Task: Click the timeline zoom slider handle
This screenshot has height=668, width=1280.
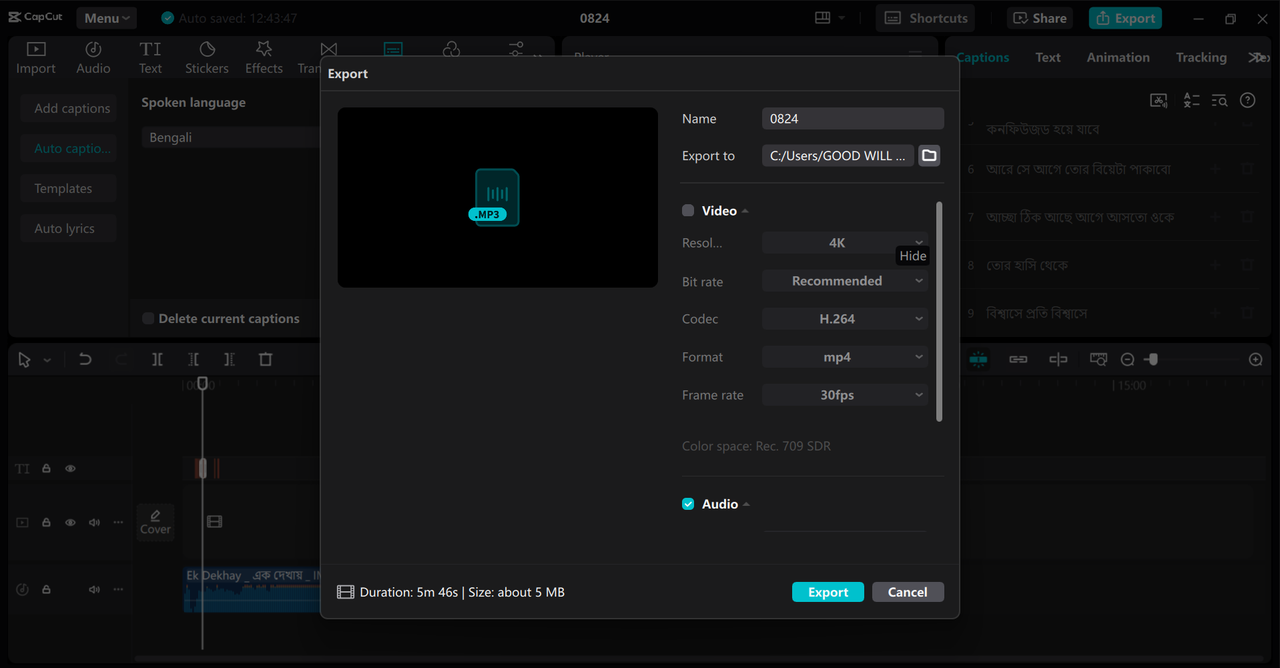Action: (x=1152, y=359)
